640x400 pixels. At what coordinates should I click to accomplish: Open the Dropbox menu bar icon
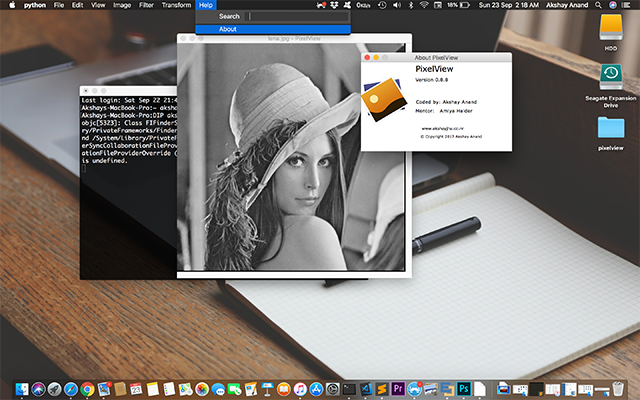click(x=334, y=5)
